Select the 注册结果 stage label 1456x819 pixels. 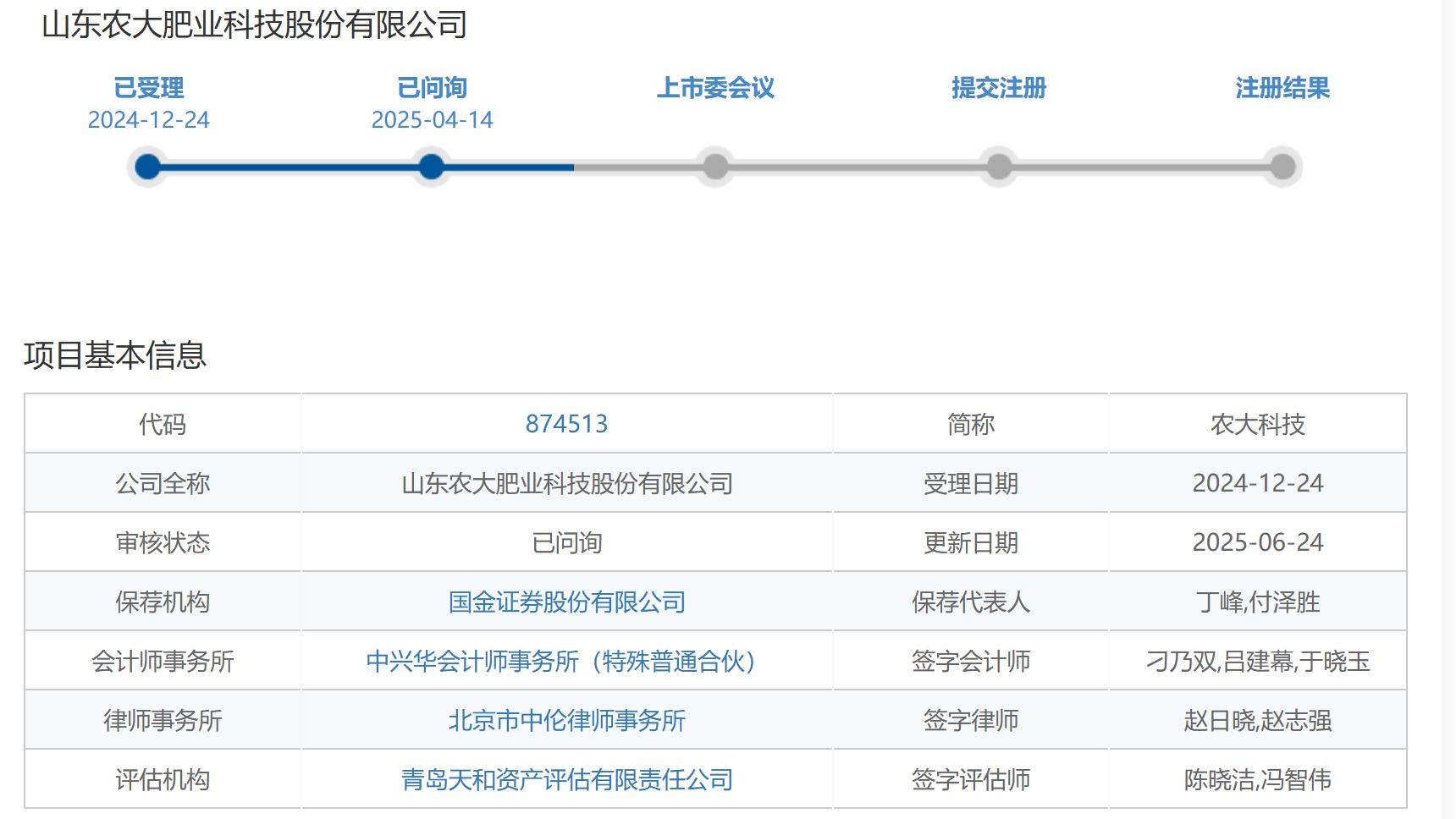coord(1282,88)
